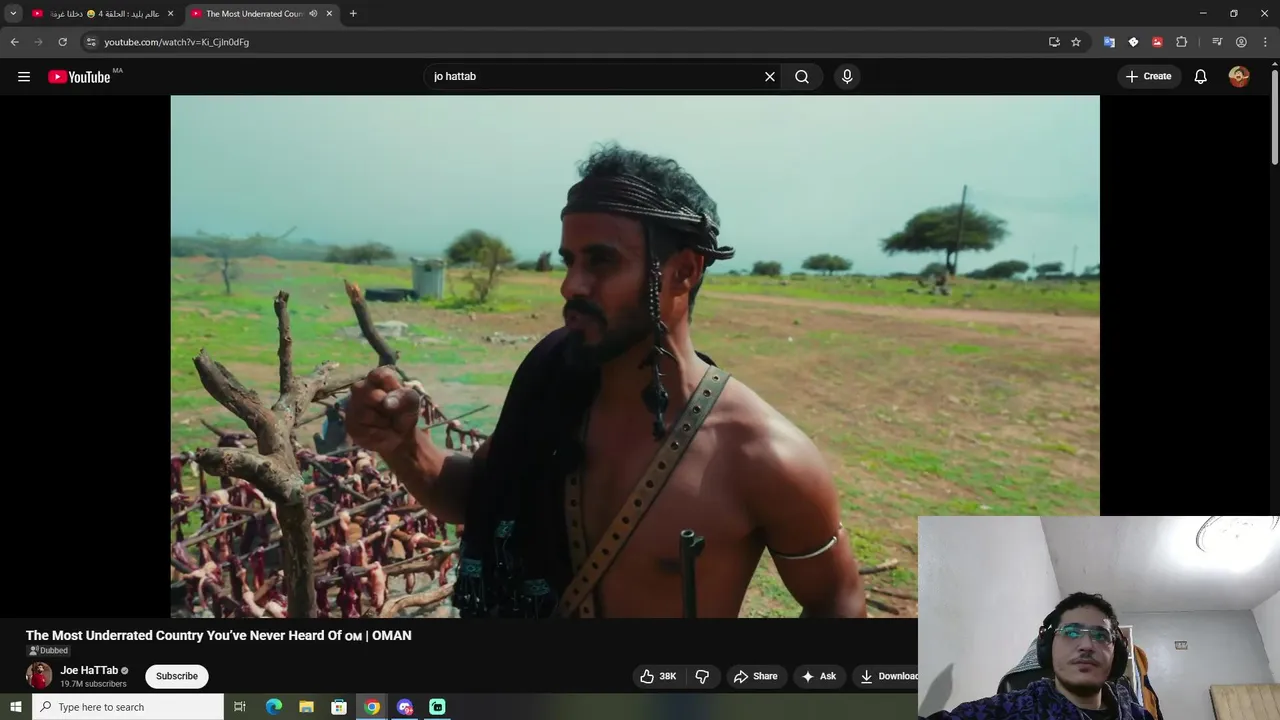
Task: Open the Google Translate extension
Action: pos(1109,42)
